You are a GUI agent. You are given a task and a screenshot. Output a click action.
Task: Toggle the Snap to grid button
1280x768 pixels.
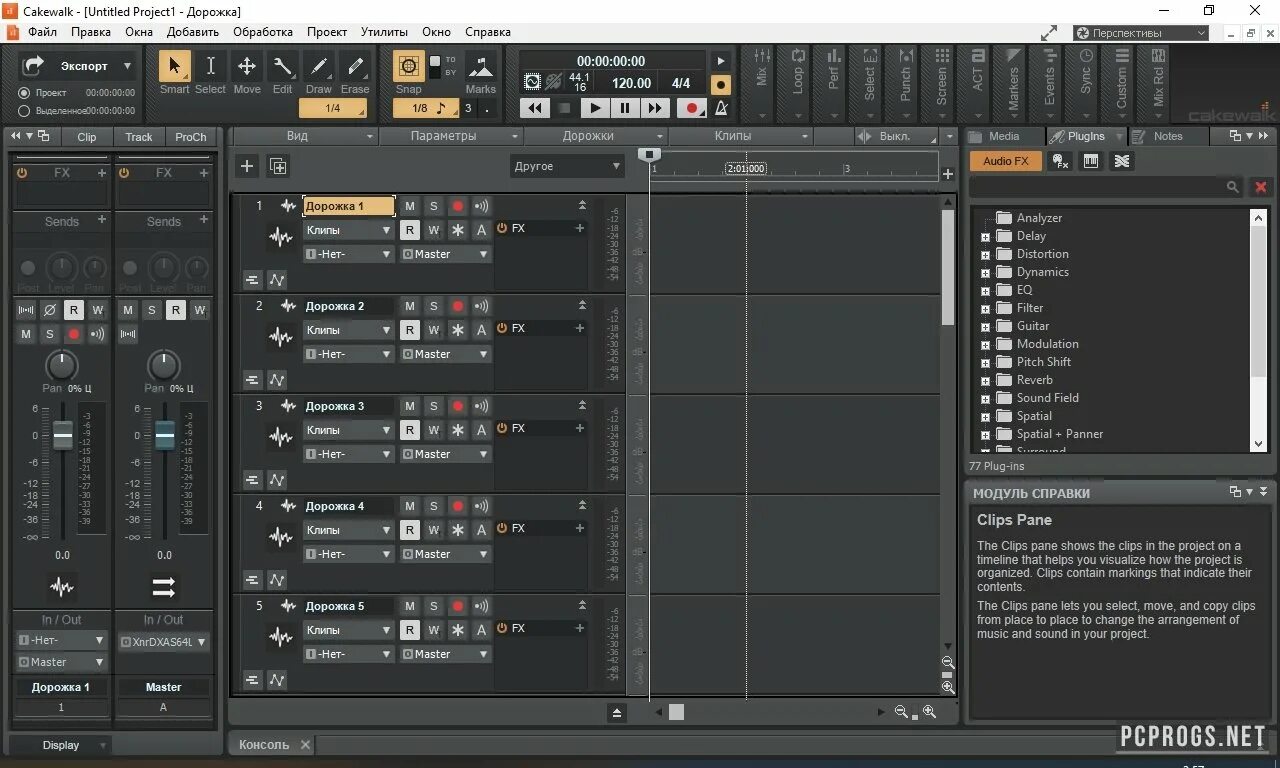(408, 66)
